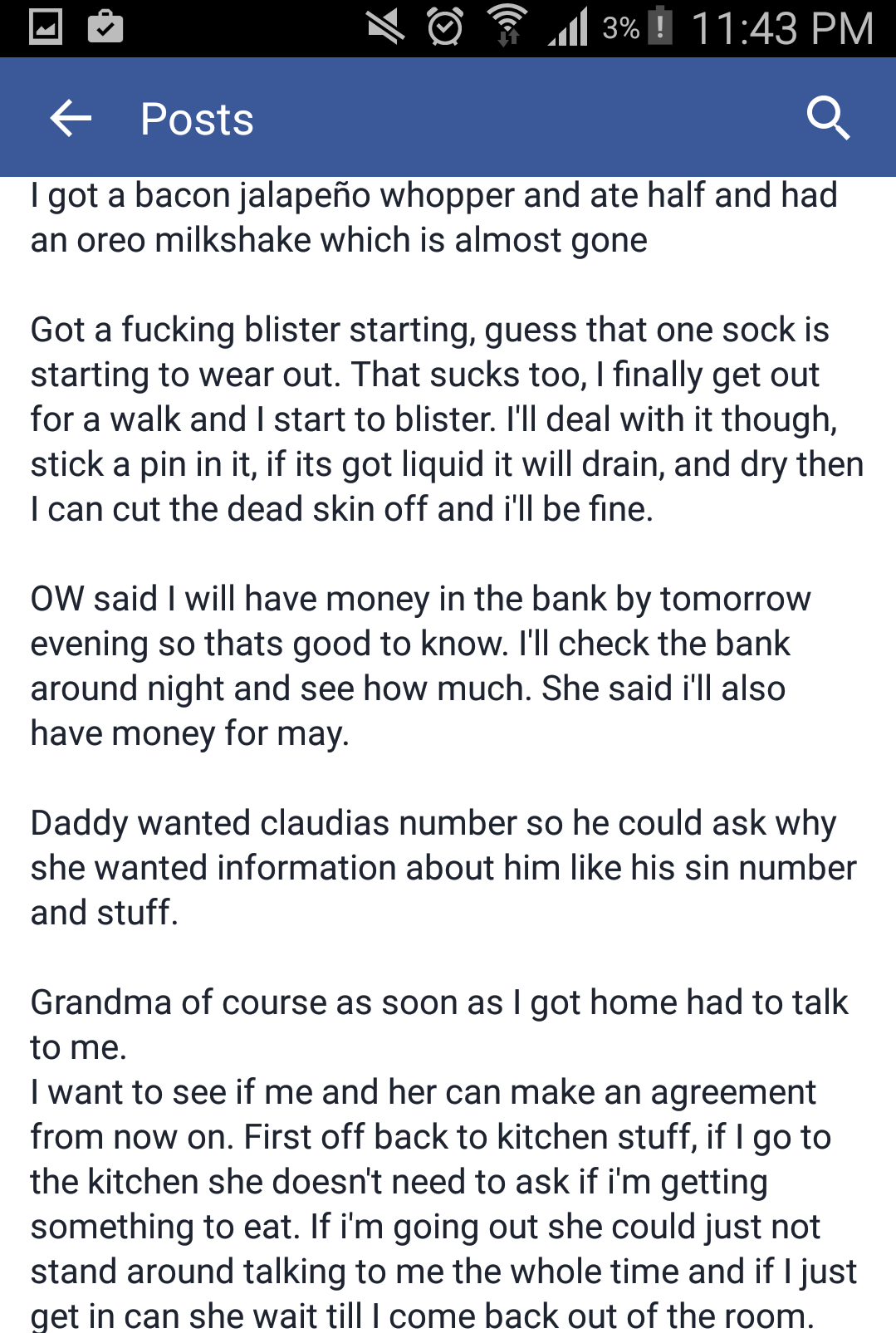
Task: Tap the briefcase checkmark status icon
Action: pos(105,27)
